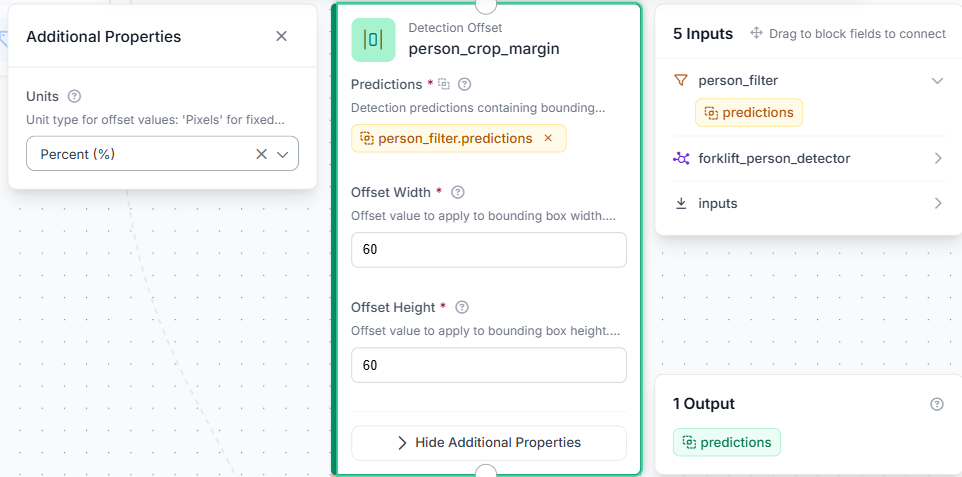Click the top connector node of block
Screen dimensions: 962x477
(487, 5)
